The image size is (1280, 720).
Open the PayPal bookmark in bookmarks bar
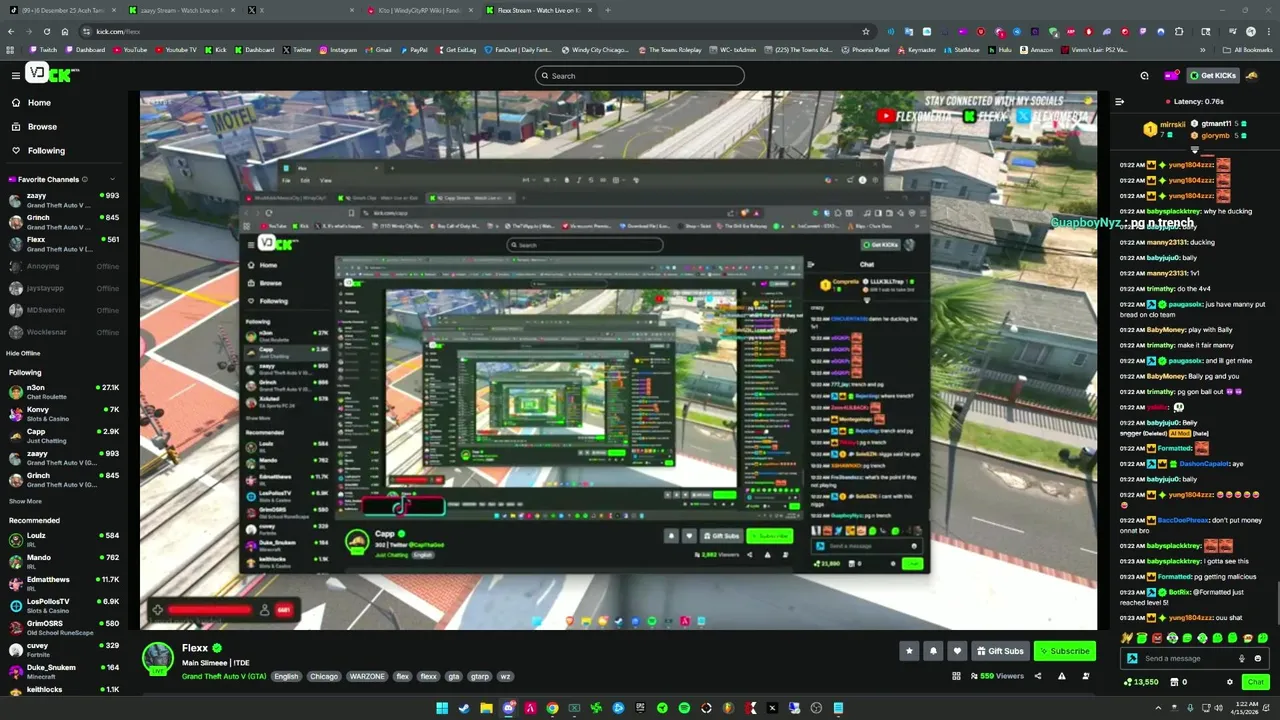413,50
